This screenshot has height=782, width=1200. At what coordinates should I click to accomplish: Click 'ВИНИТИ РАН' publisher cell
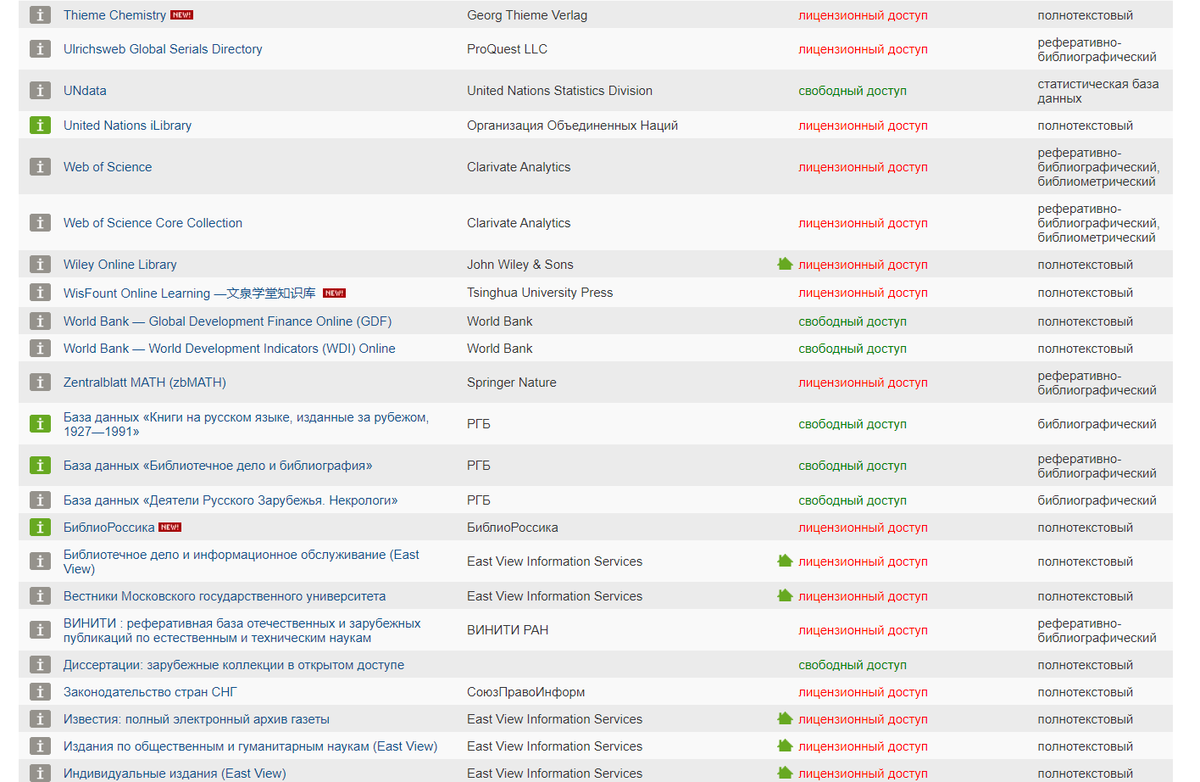click(508, 630)
